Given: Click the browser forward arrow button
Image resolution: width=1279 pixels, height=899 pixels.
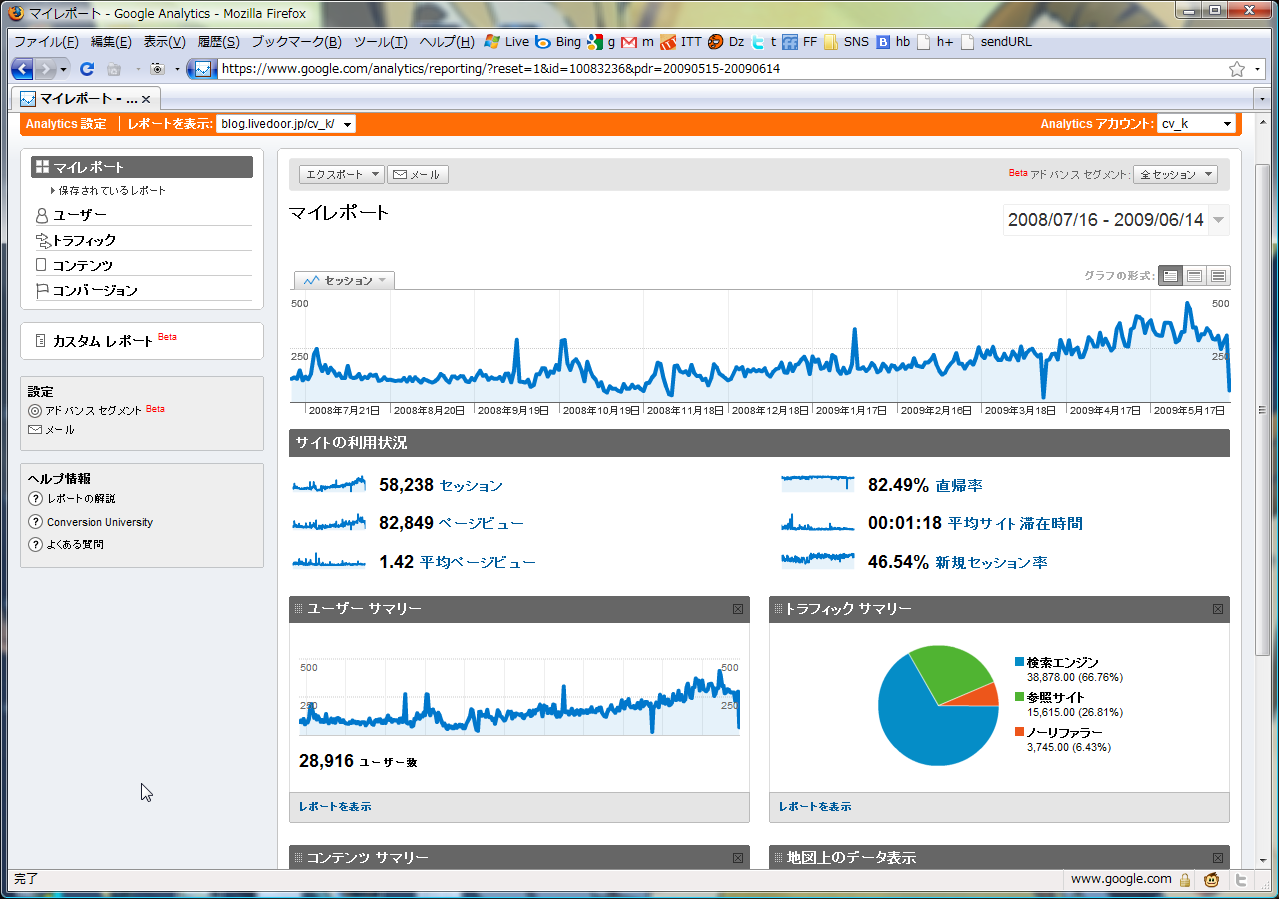Looking at the screenshot, I should point(46,69).
